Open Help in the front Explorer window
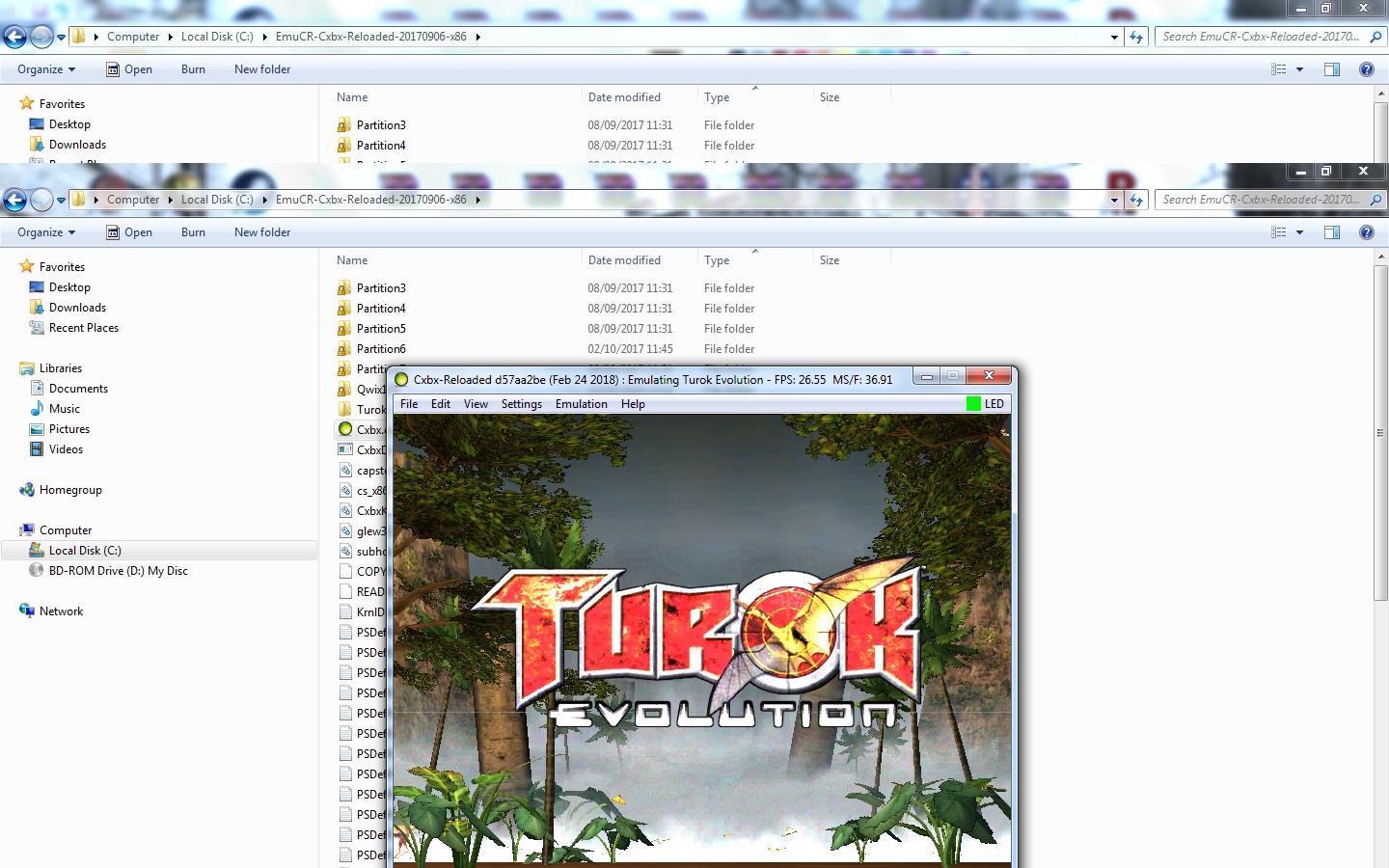 click(1366, 232)
